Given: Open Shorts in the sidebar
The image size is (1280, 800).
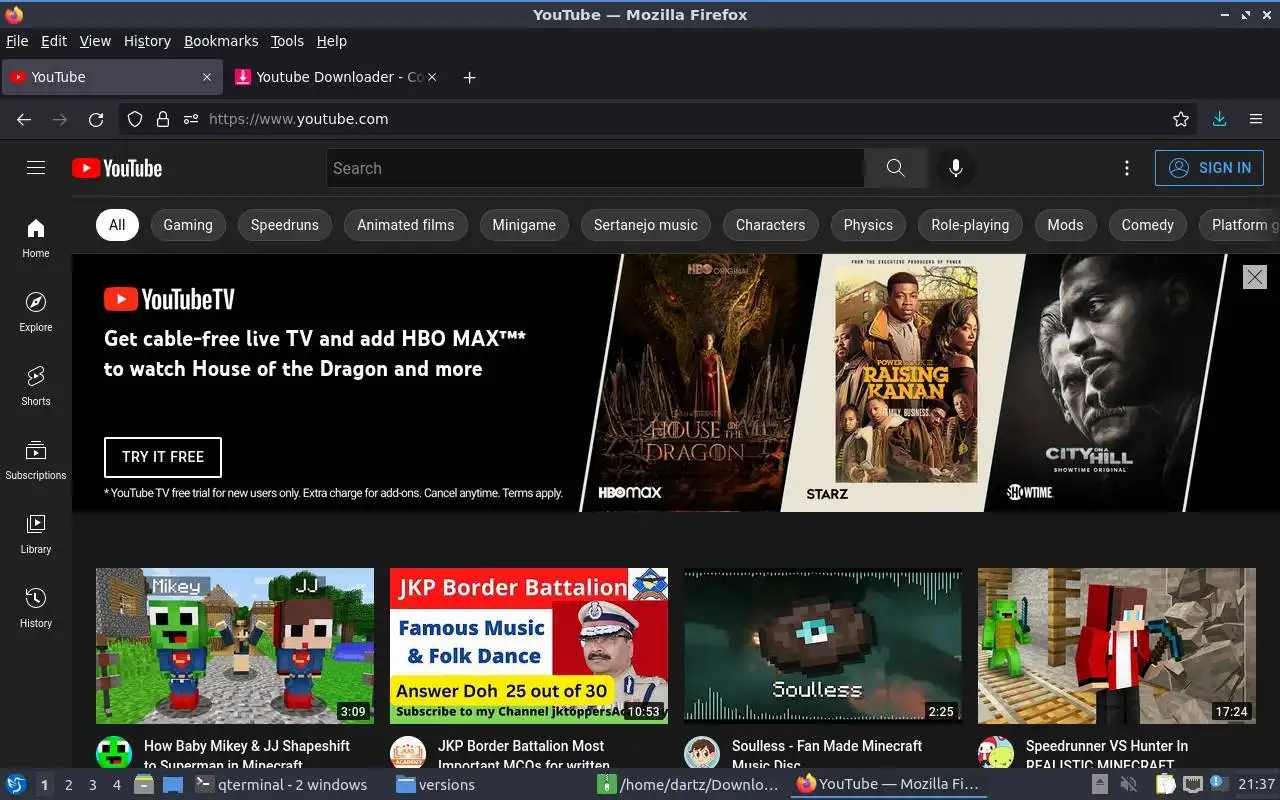Looking at the screenshot, I should [36, 386].
